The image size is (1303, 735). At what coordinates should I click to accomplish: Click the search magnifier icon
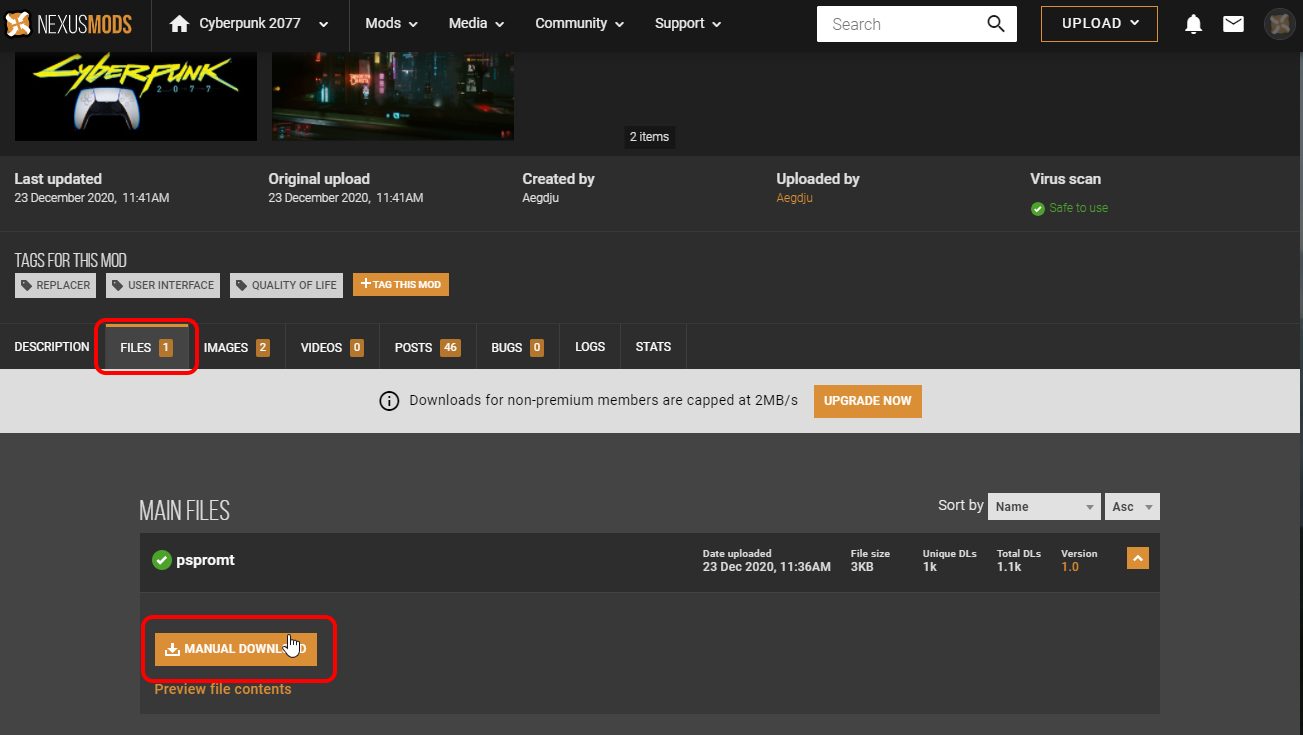pos(995,24)
